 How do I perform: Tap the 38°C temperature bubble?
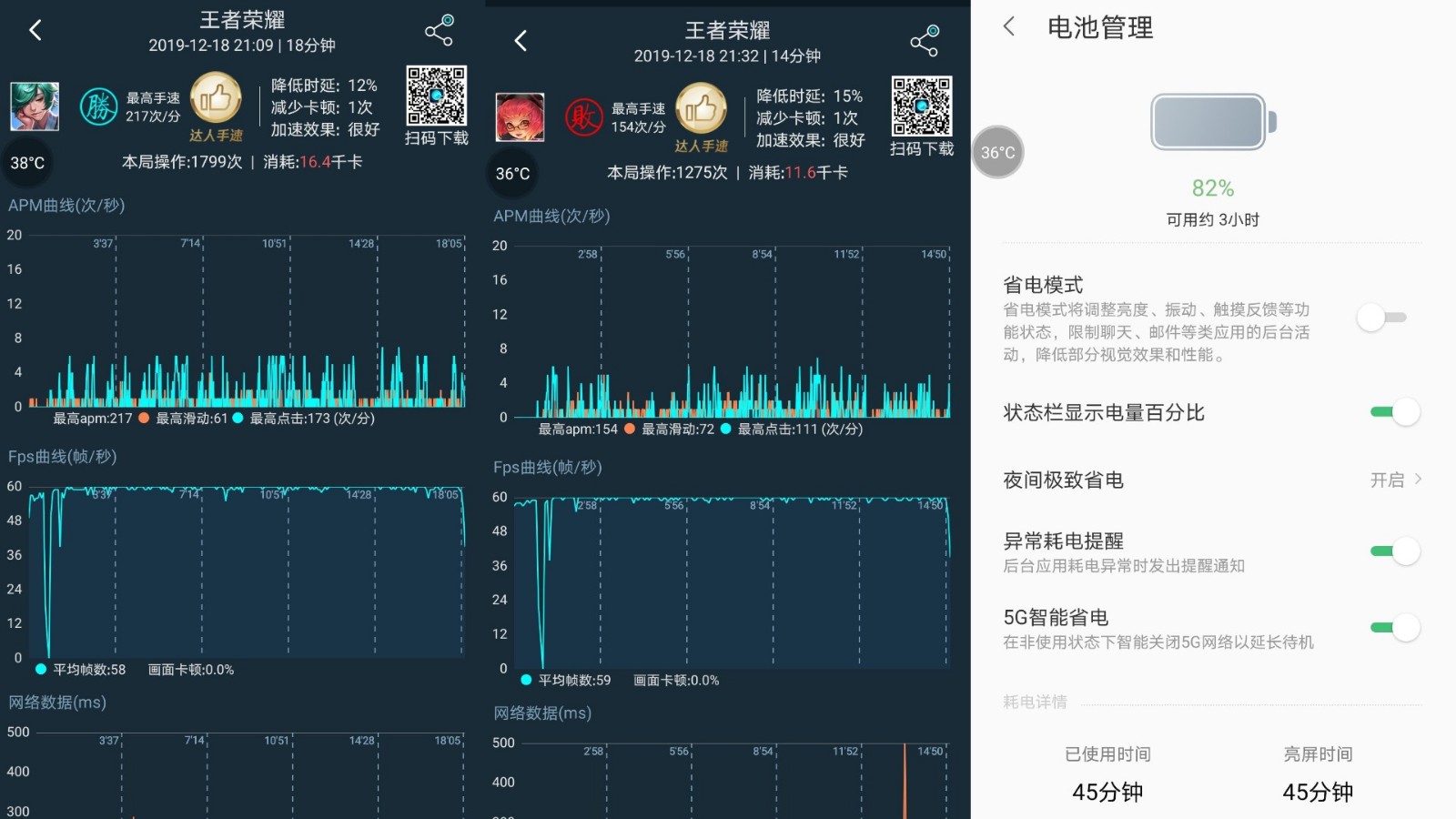[x=27, y=163]
